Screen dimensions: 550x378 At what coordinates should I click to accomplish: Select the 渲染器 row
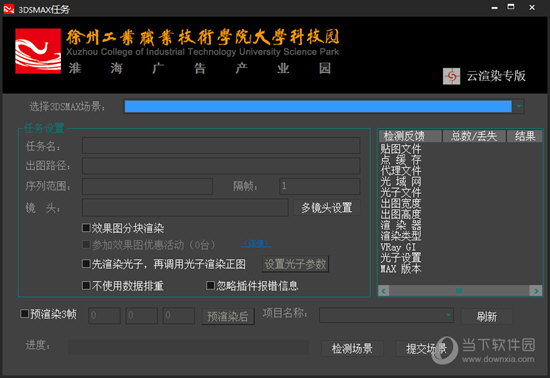click(401, 225)
